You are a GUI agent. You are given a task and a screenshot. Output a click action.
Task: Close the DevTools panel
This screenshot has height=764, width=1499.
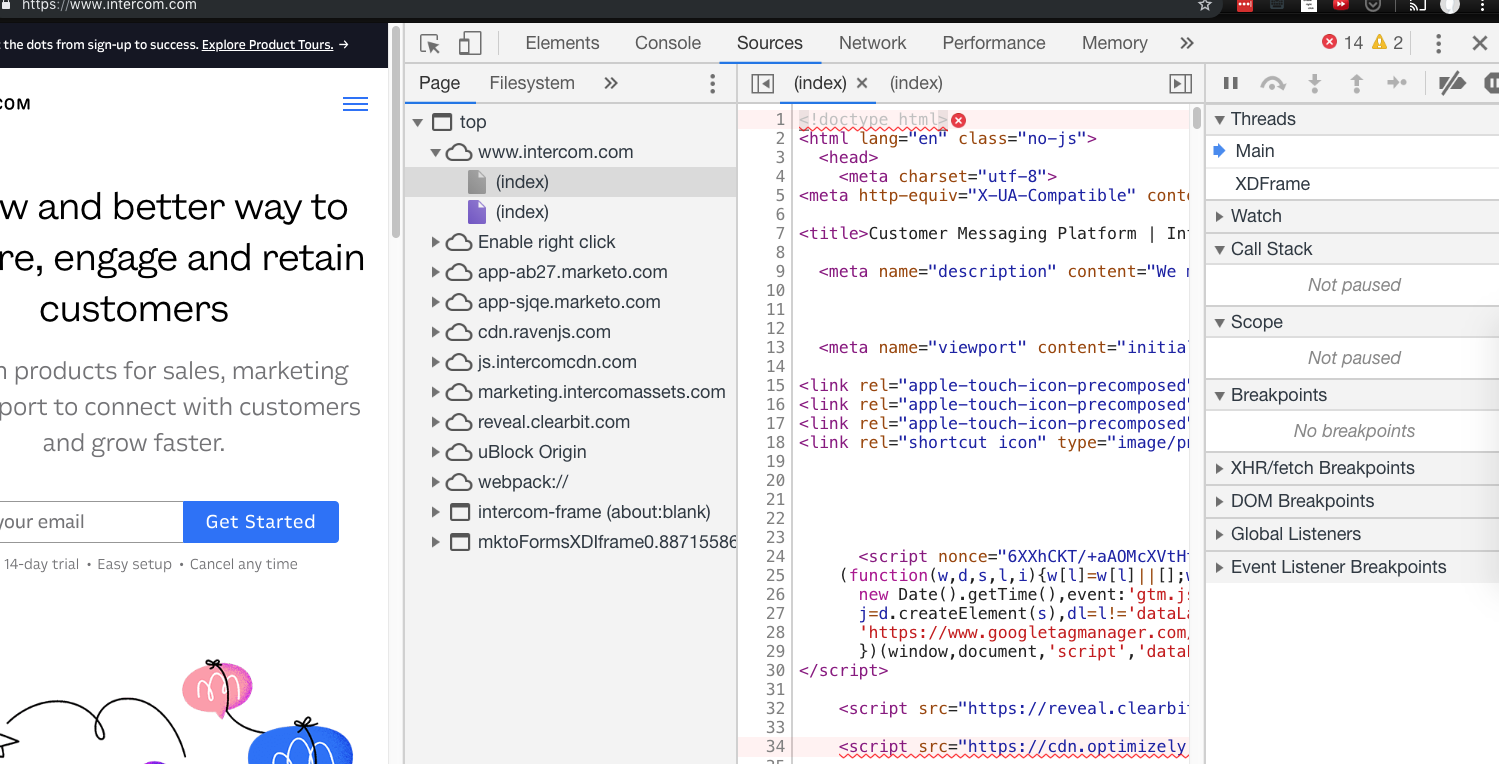[1480, 43]
